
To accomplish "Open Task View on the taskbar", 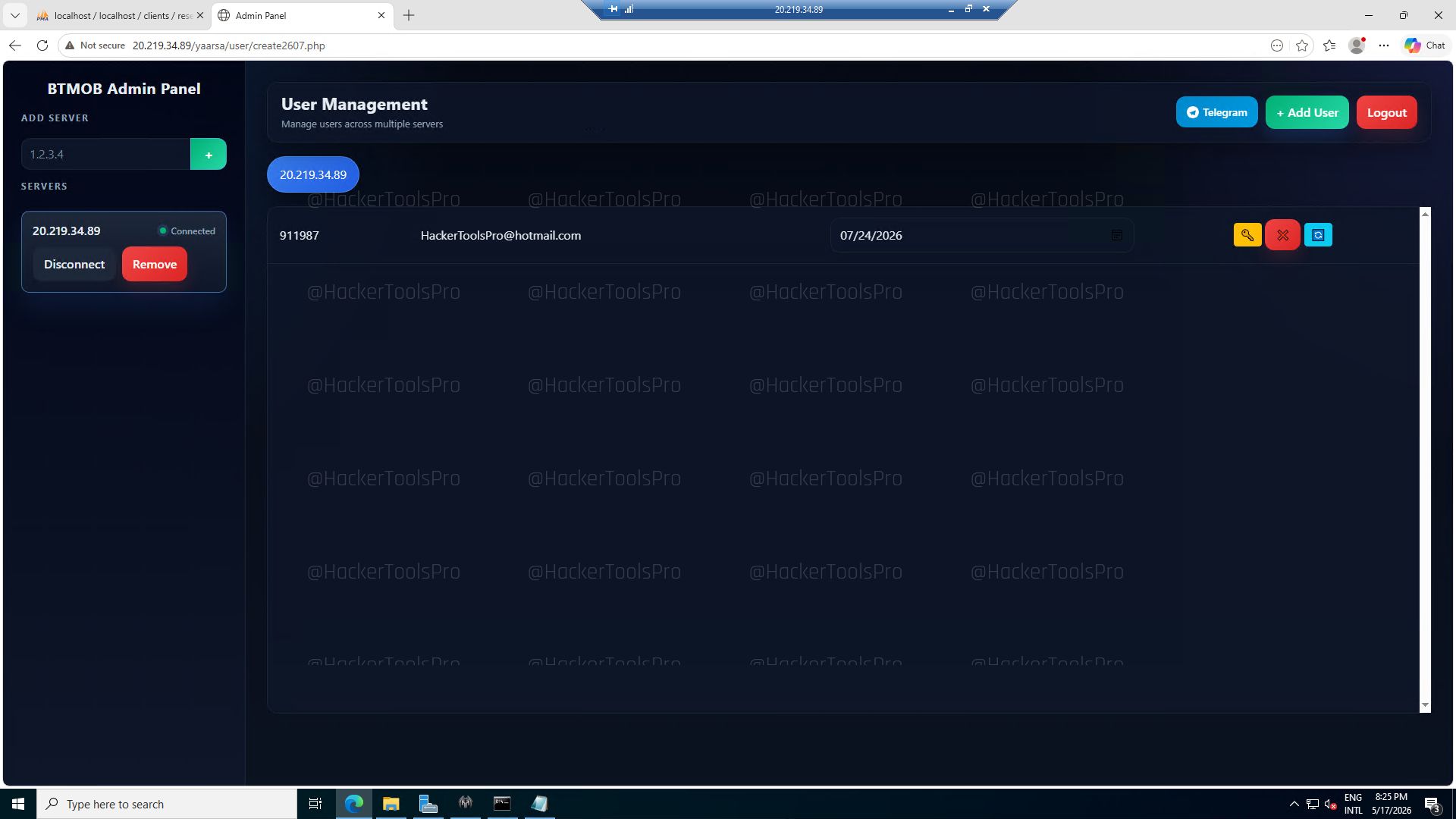I will [315, 804].
